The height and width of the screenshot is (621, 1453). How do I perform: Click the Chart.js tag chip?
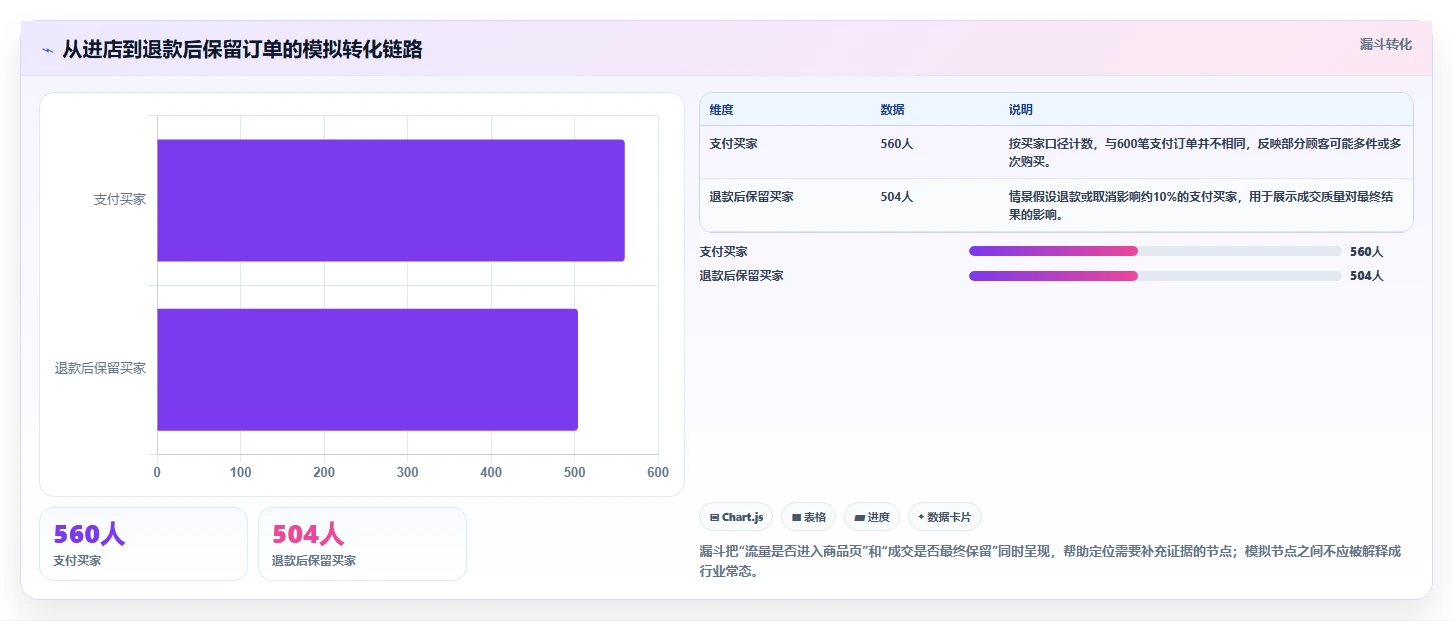tap(736, 517)
